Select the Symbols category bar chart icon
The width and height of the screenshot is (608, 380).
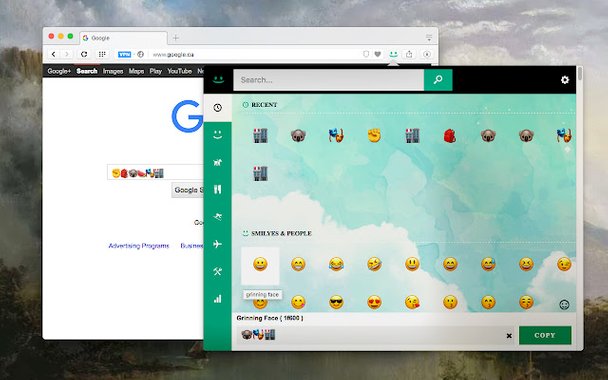point(218,299)
